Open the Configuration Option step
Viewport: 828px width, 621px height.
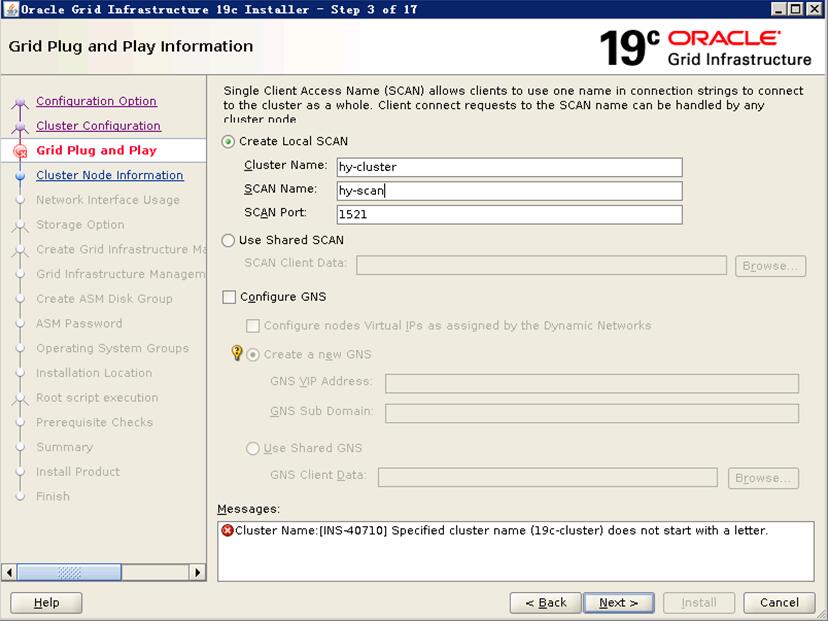pos(96,101)
